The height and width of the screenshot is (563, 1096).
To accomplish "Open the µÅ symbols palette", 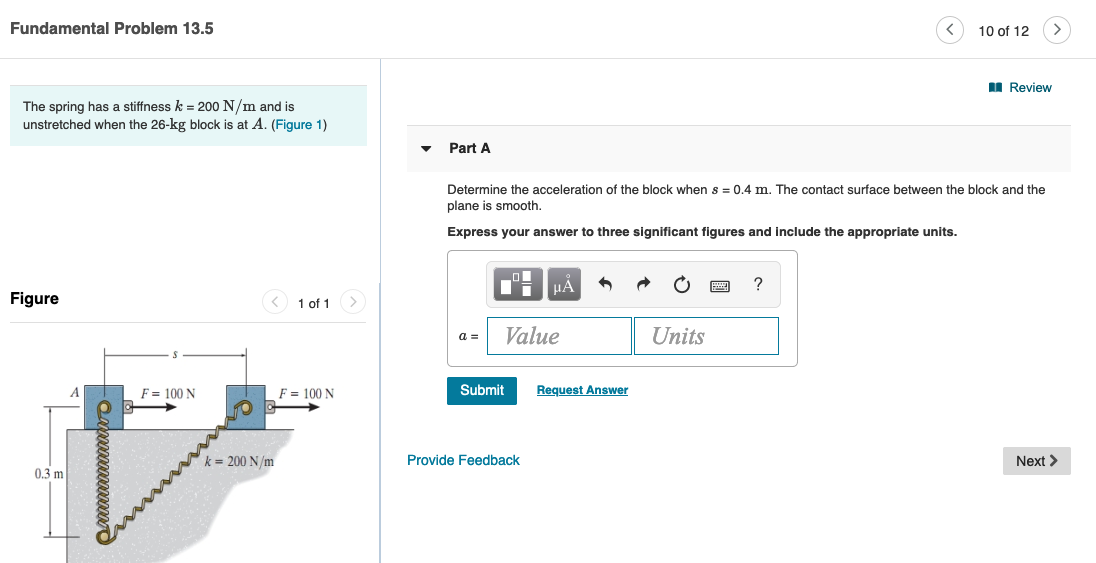I will pyautogui.click(x=563, y=285).
